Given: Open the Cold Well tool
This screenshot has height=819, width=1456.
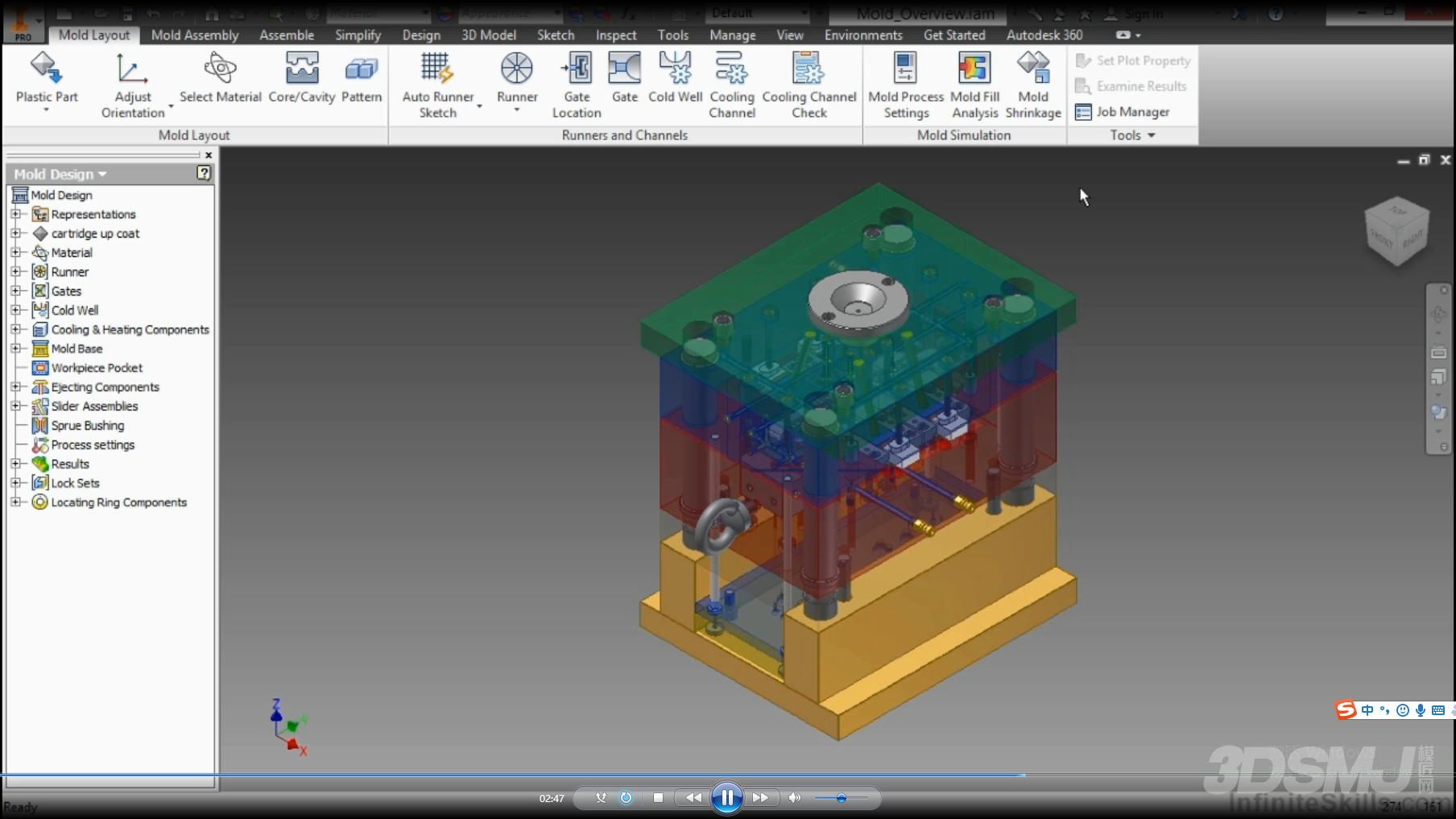Looking at the screenshot, I should 675,77.
